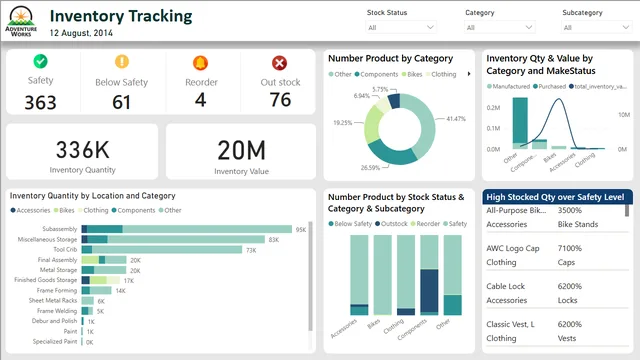Click the Locks subcategory cell

[567, 300]
